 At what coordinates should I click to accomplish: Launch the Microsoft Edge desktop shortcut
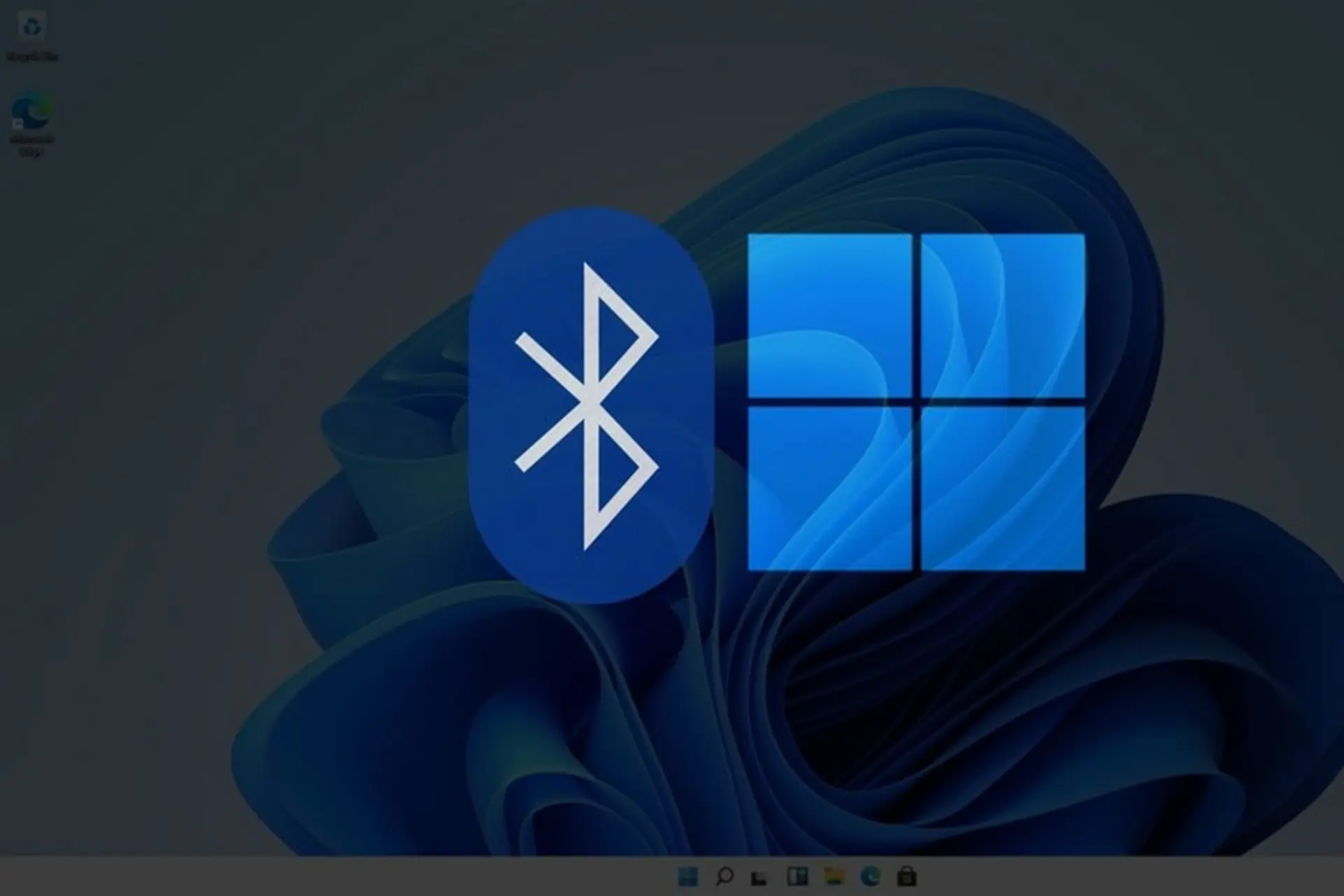pos(31,112)
